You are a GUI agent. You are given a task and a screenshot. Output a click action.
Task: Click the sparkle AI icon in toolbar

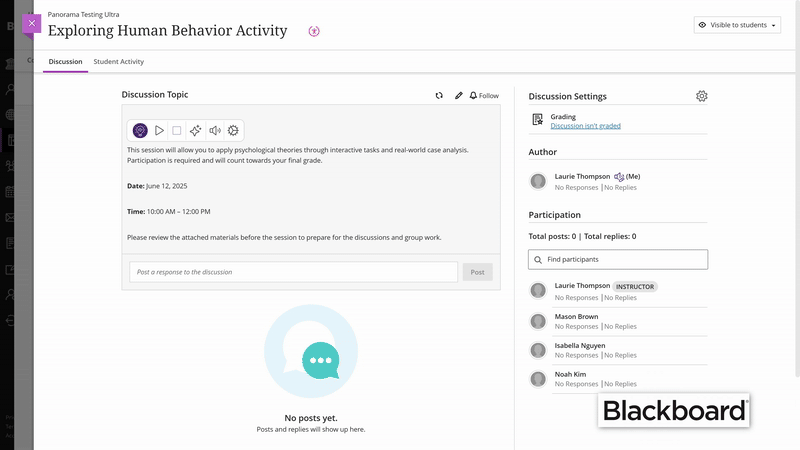click(196, 130)
